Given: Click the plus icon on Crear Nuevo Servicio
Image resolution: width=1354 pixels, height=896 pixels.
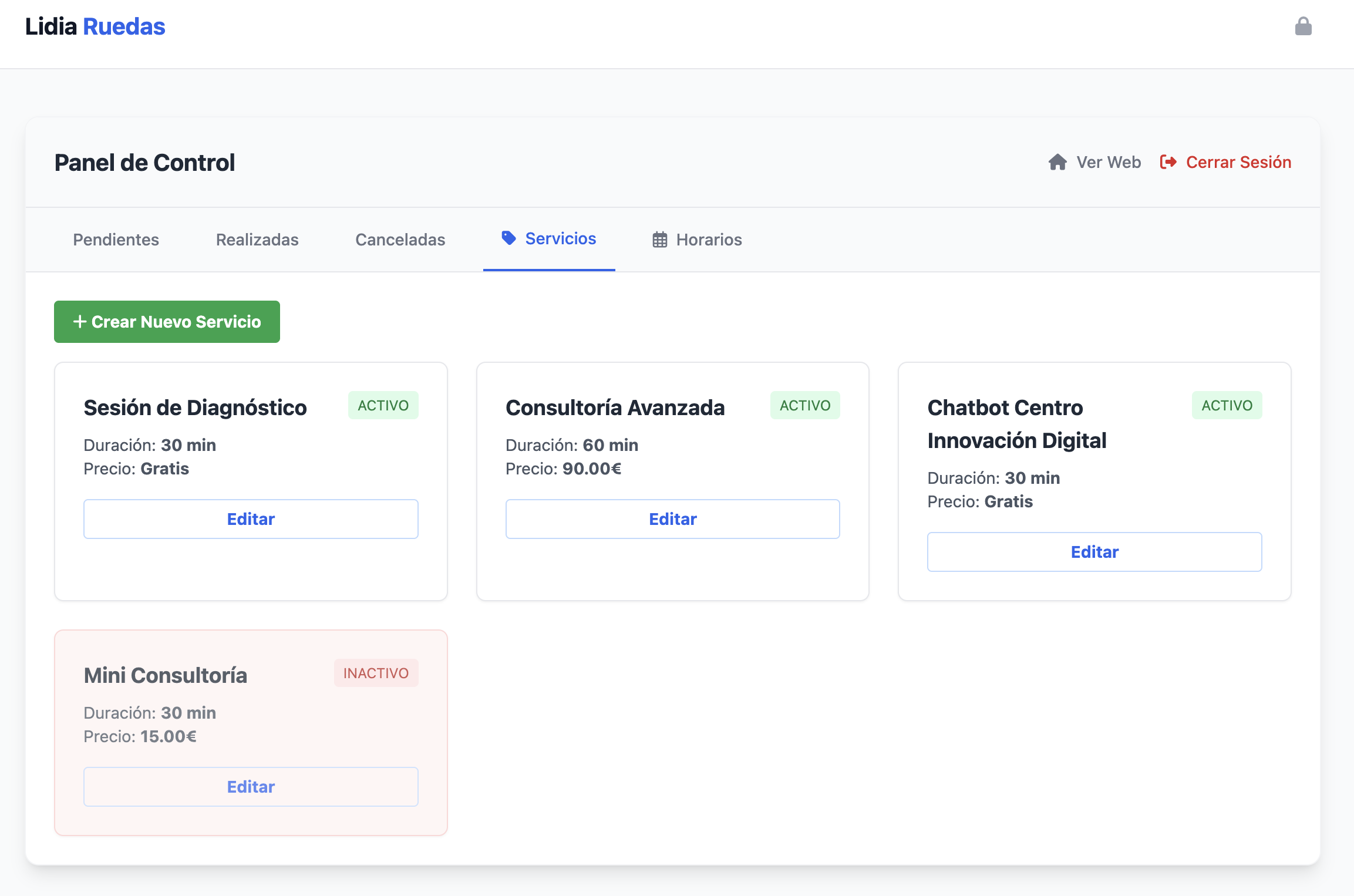Looking at the screenshot, I should click(80, 322).
